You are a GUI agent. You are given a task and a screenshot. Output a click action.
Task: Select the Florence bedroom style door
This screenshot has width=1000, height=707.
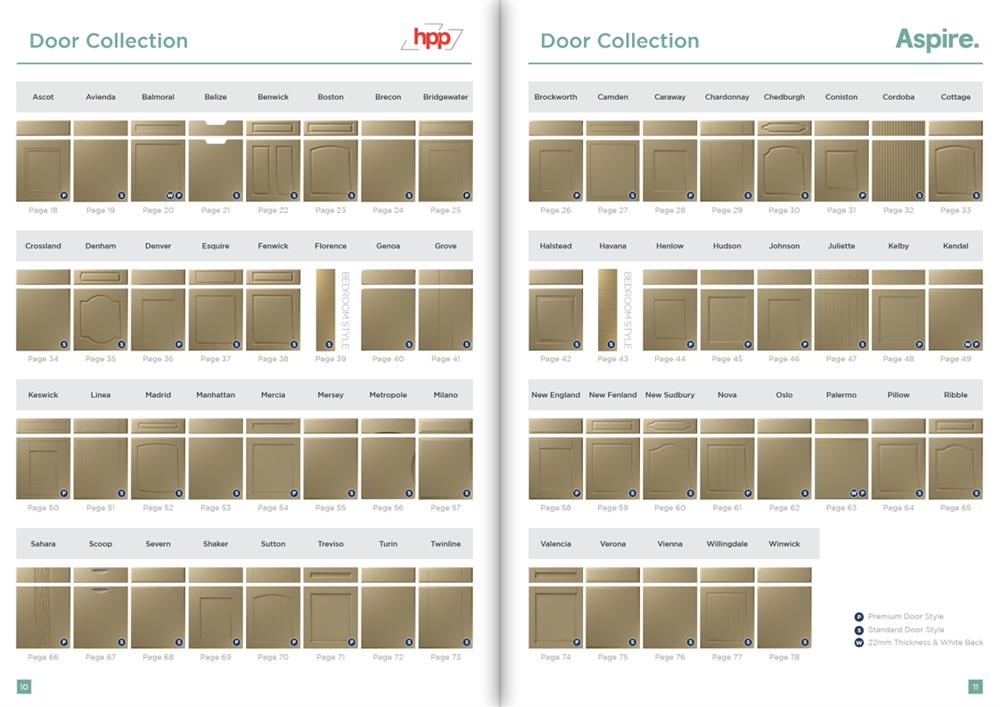[x=326, y=309]
